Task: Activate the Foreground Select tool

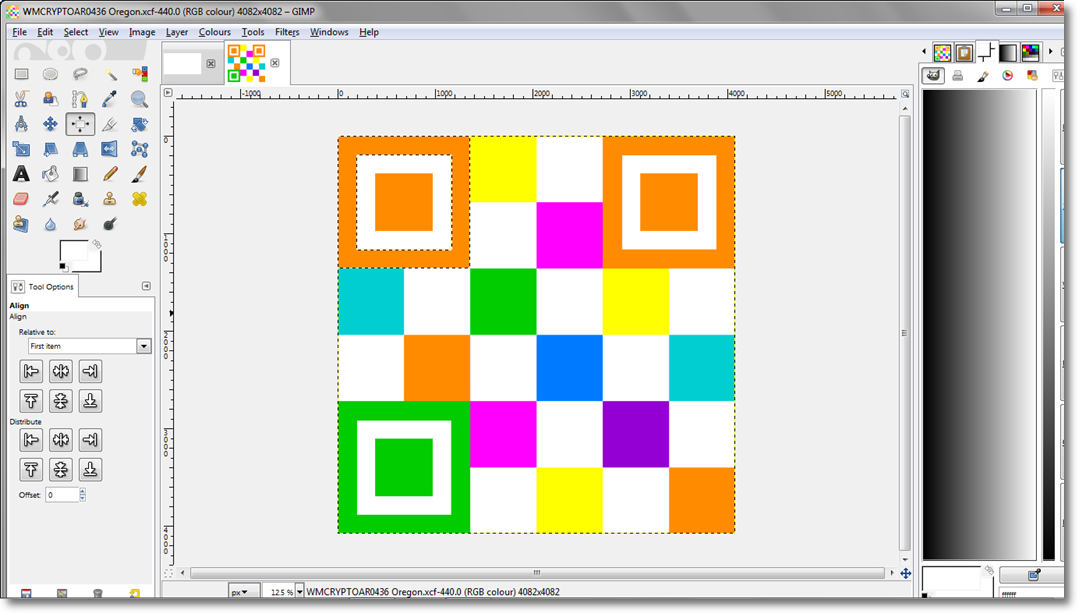Action: point(50,99)
